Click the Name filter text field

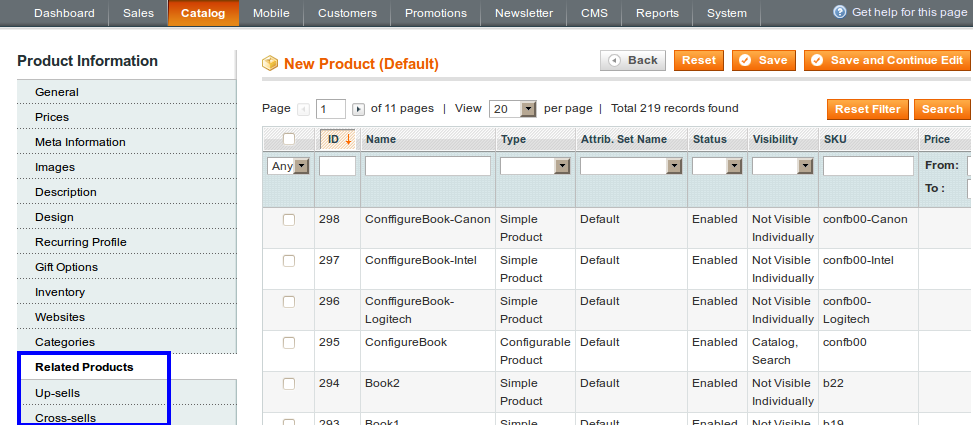(x=428, y=166)
